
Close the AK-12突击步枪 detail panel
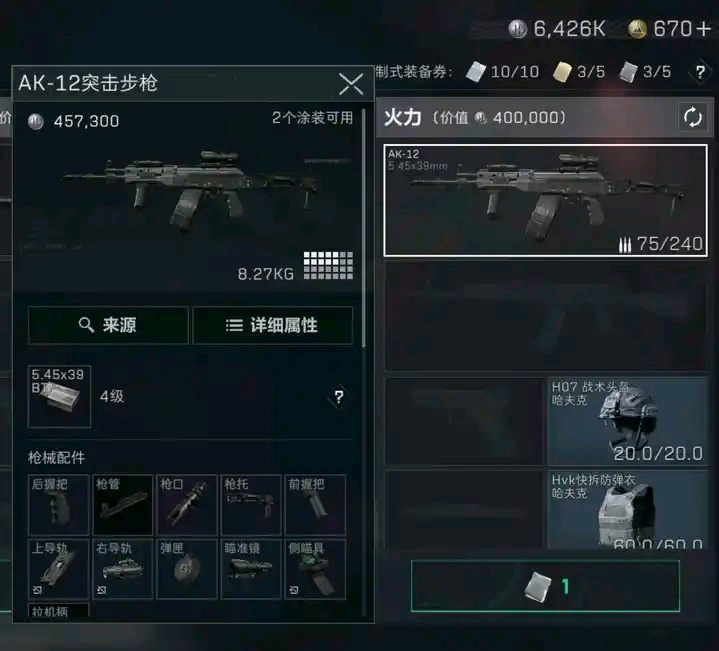pyautogui.click(x=351, y=84)
